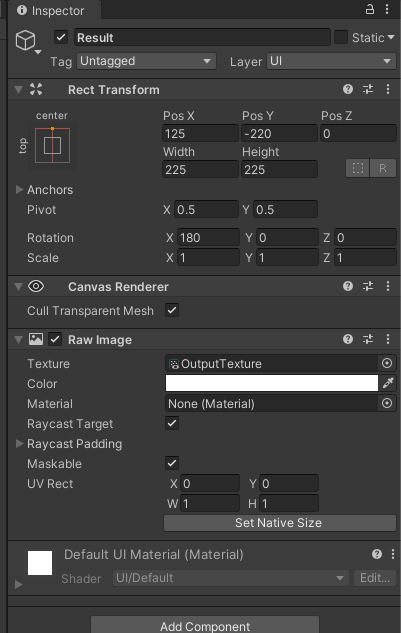Screen dimensions: 401x633
Task: Toggle blueprint mode button in Rect Transform
Action: click(358, 168)
